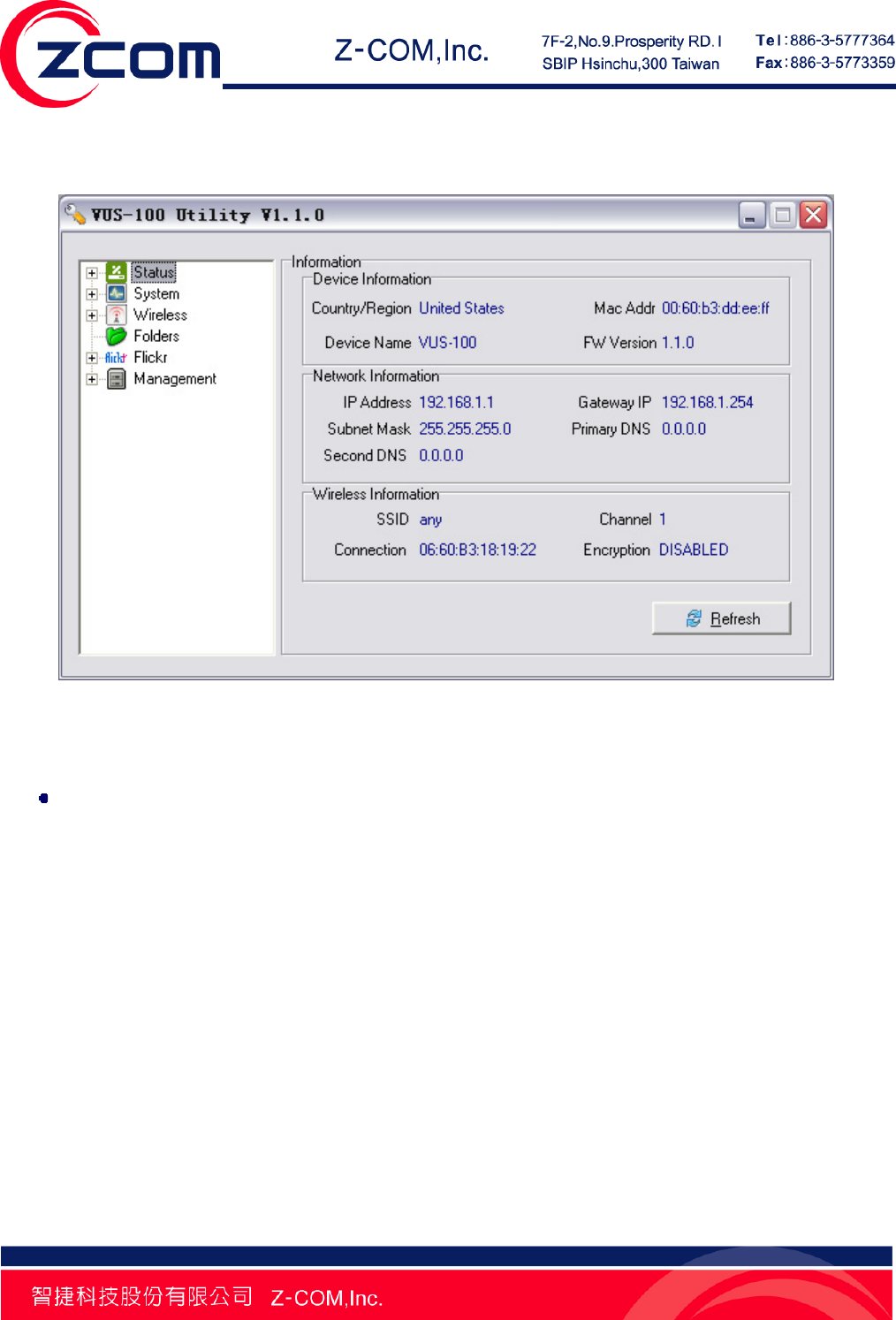This screenshot has height=1320, width=896.
Task: Click the Refresh button
Action: pos(721,618)
